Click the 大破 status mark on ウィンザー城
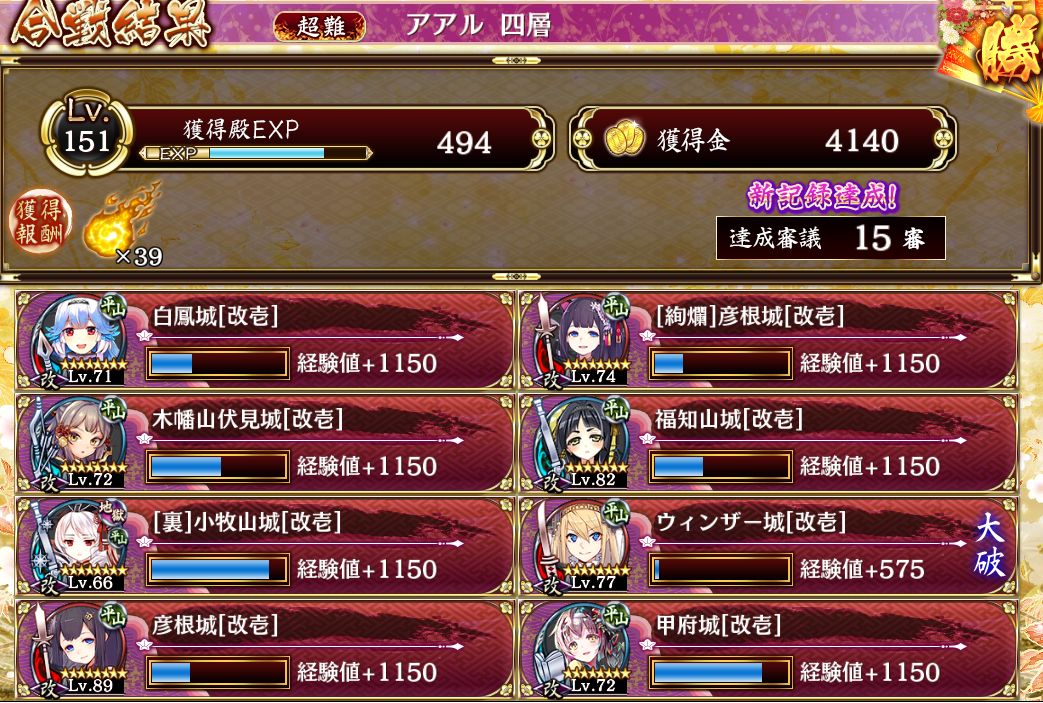Image resolution: width=1043 pixels, height=703 pixels. [988, 547]
